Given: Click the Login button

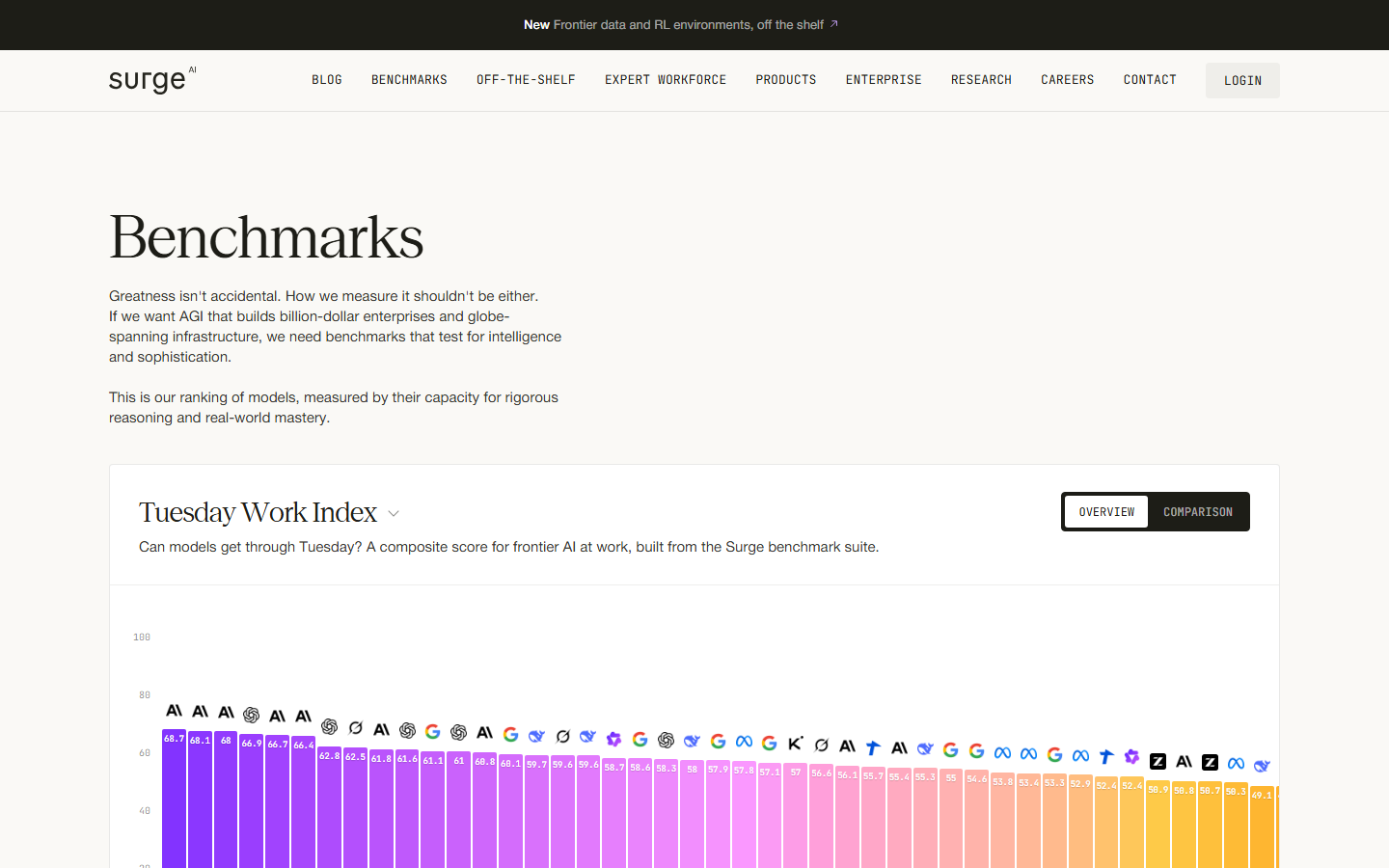Looking at the screenshot, I should pos(1242,81).
